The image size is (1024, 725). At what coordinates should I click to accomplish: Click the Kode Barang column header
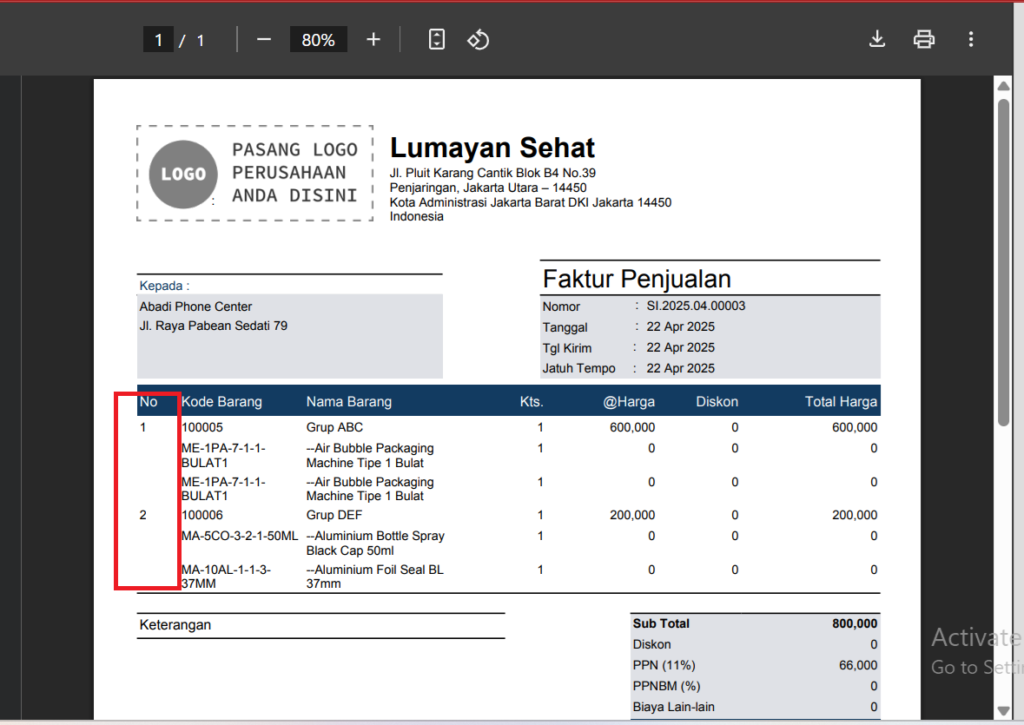pyautogui.click(x=221, y=402)
